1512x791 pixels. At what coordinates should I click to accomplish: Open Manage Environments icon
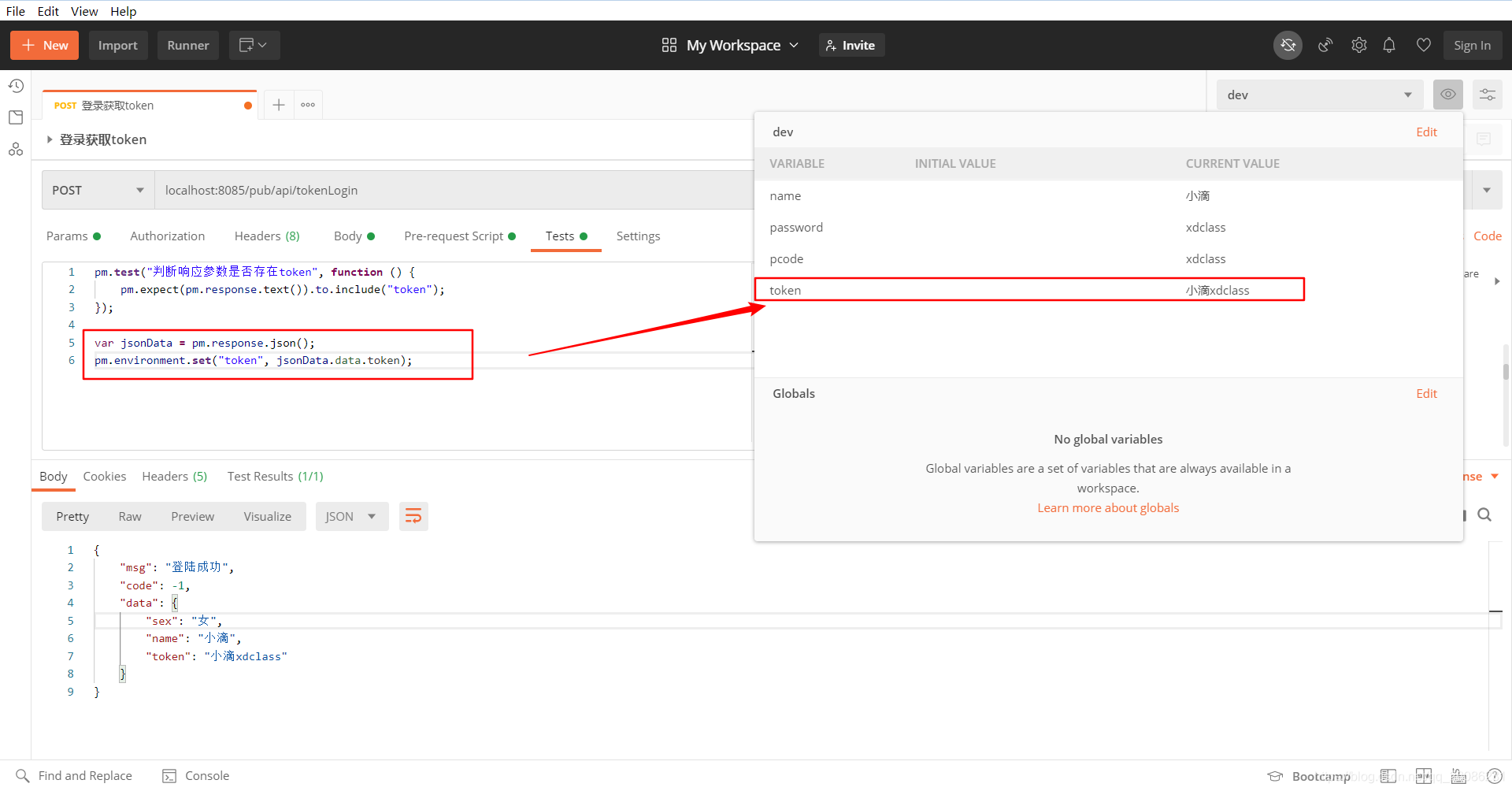pos(1487,95)
